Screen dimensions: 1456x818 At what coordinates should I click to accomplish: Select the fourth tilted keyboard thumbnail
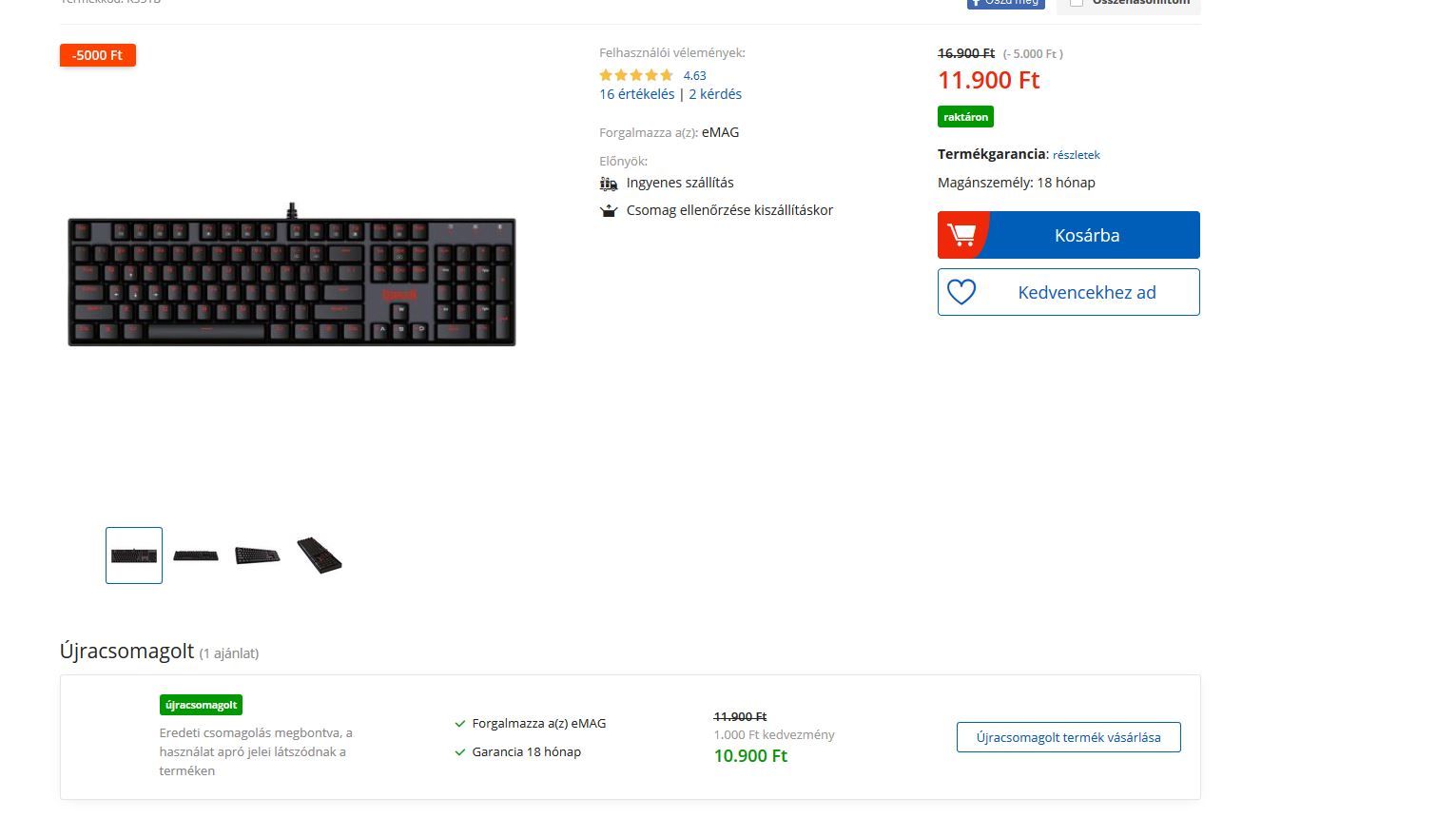[320, 555]
